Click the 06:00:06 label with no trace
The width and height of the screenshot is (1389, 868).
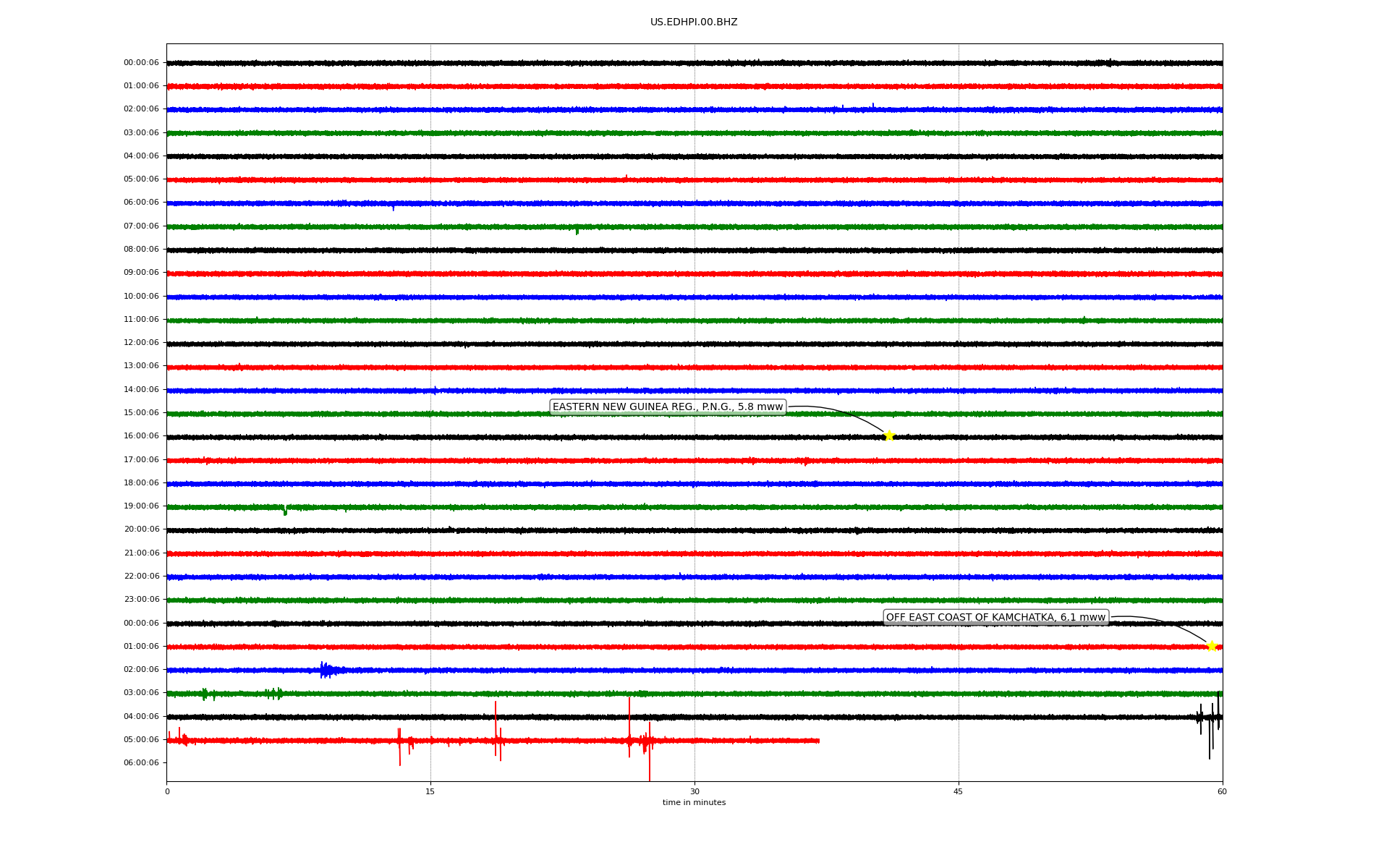141,763
